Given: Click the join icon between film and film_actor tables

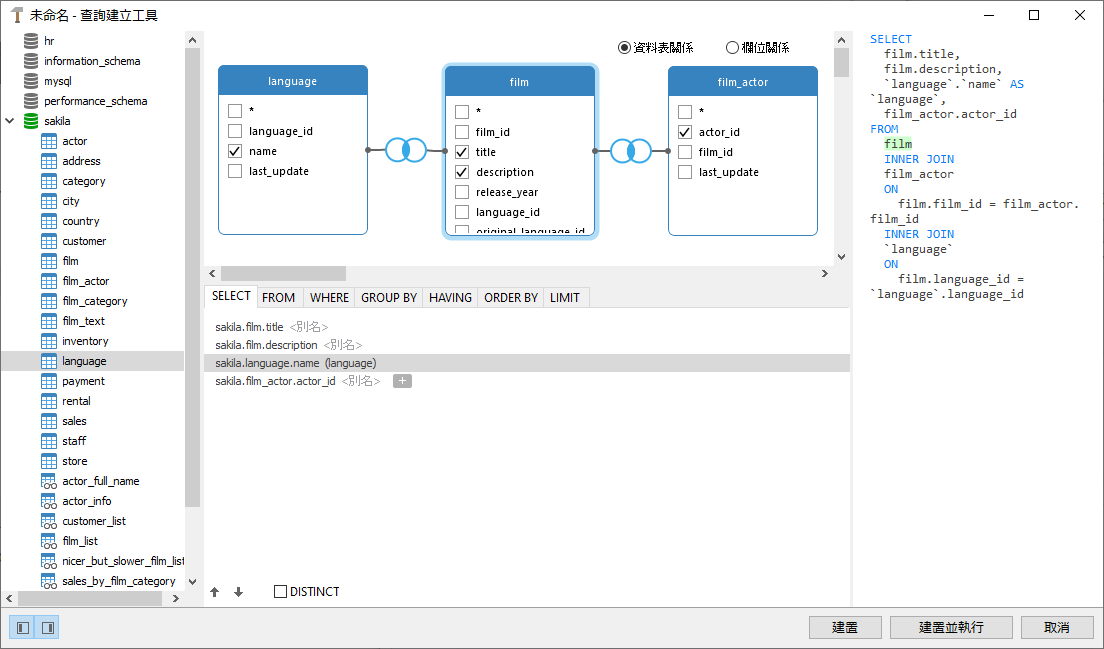Looking at the screenshot, I should click(x=632, y=149).
